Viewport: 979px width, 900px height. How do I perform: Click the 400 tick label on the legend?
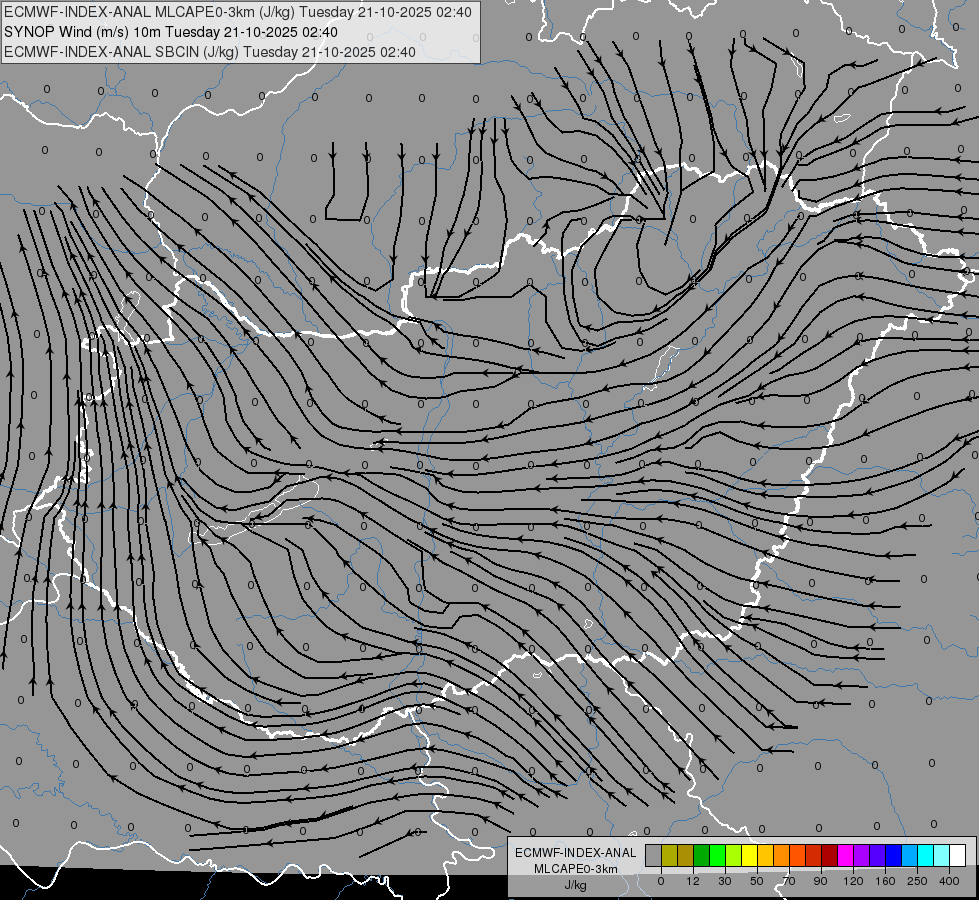pos(949,881)
